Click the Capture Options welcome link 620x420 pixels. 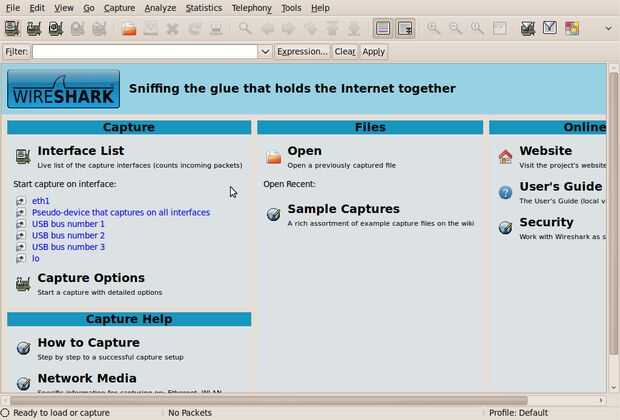click(91, 278)
